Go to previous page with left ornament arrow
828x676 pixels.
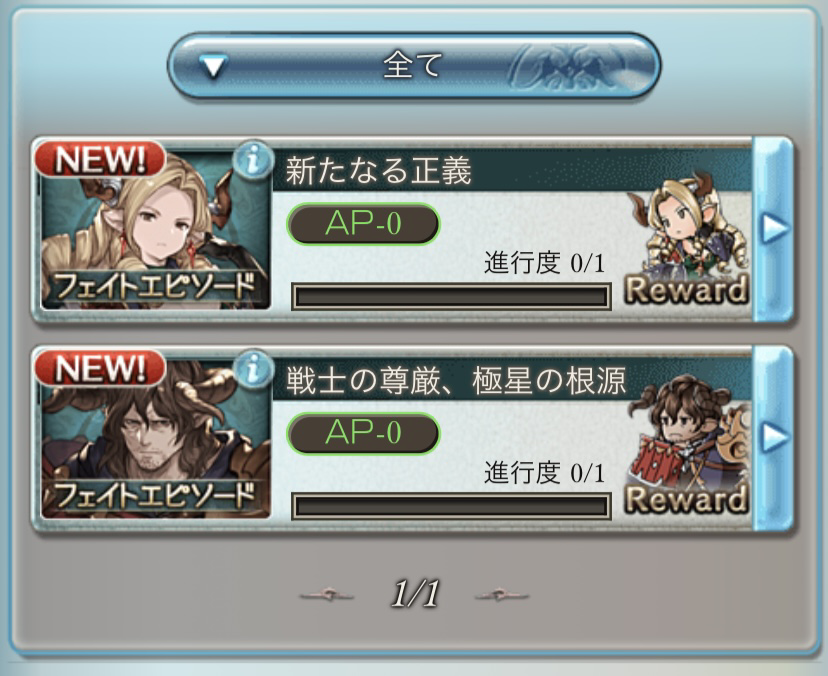(327, 595)
